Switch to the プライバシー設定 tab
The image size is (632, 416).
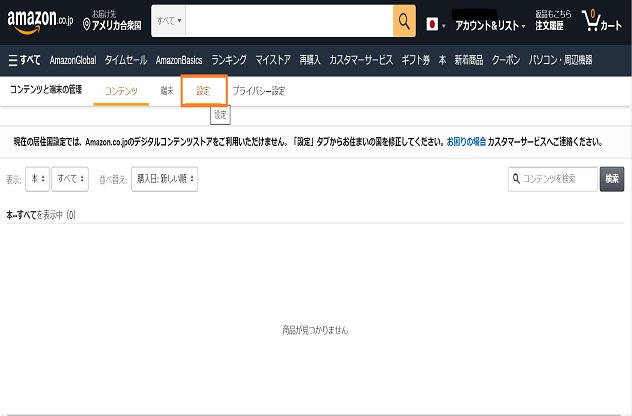[x=259, y=91]
